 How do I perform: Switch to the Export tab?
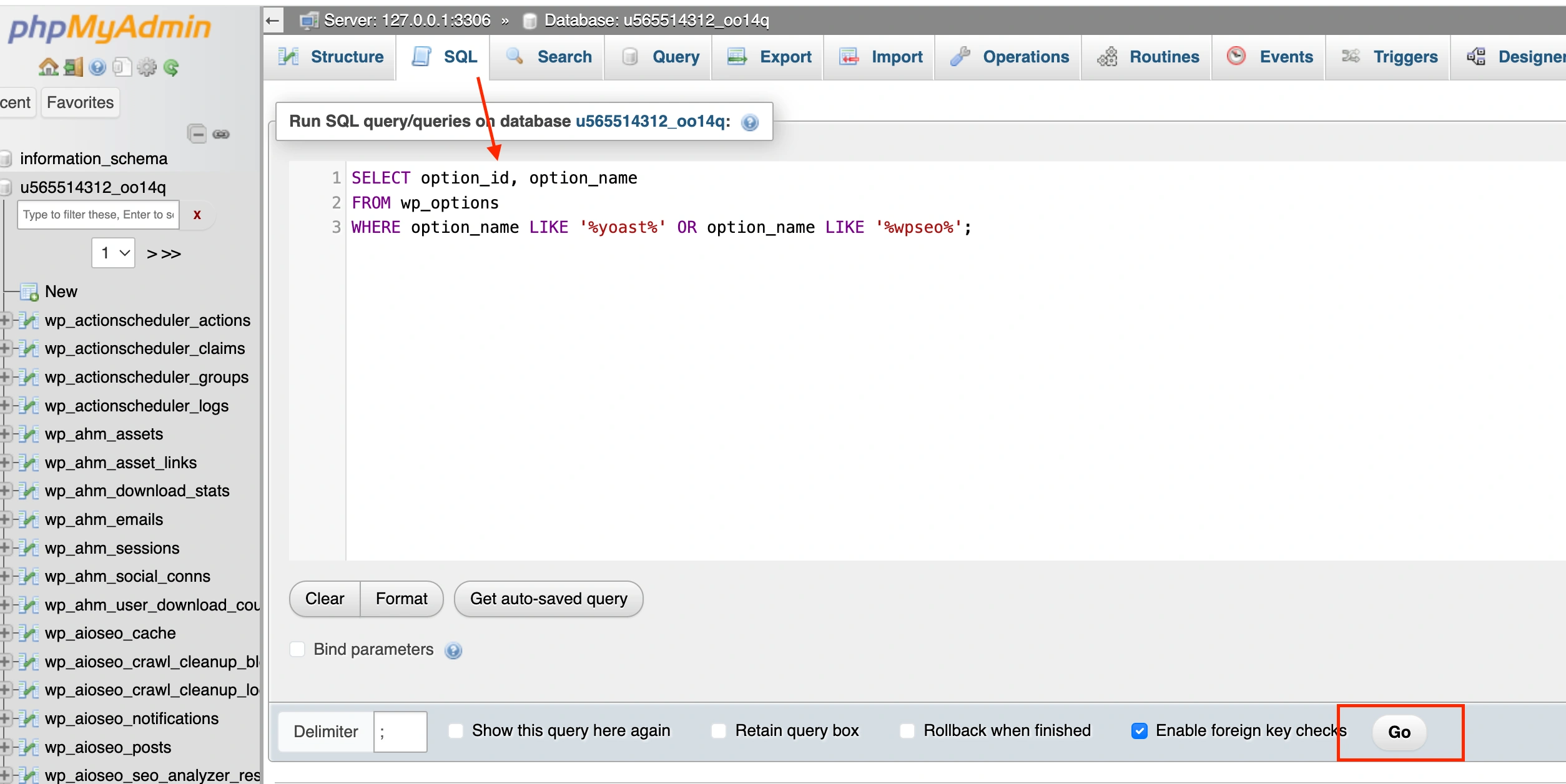click(767, 57)
